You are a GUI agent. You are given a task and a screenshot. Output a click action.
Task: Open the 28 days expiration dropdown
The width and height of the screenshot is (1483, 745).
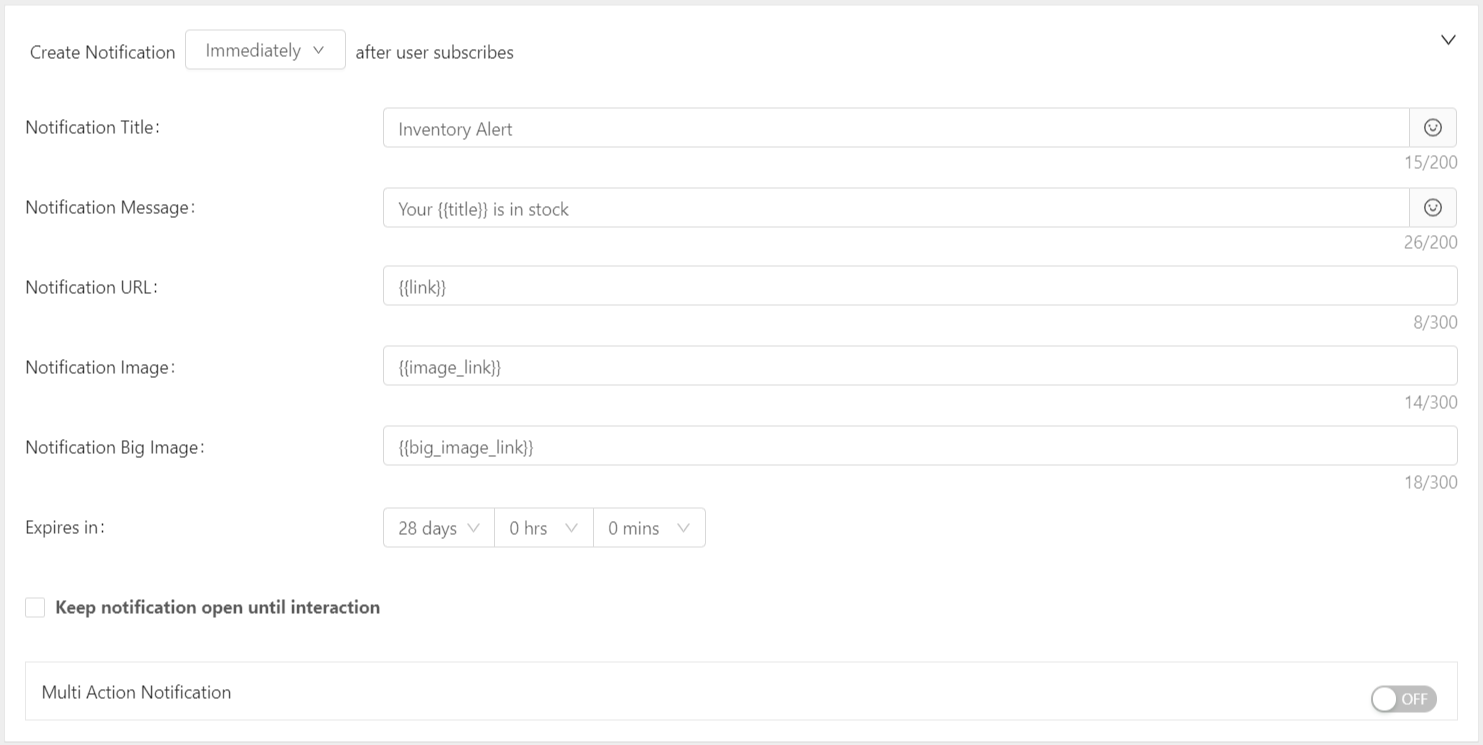(437, 527)
